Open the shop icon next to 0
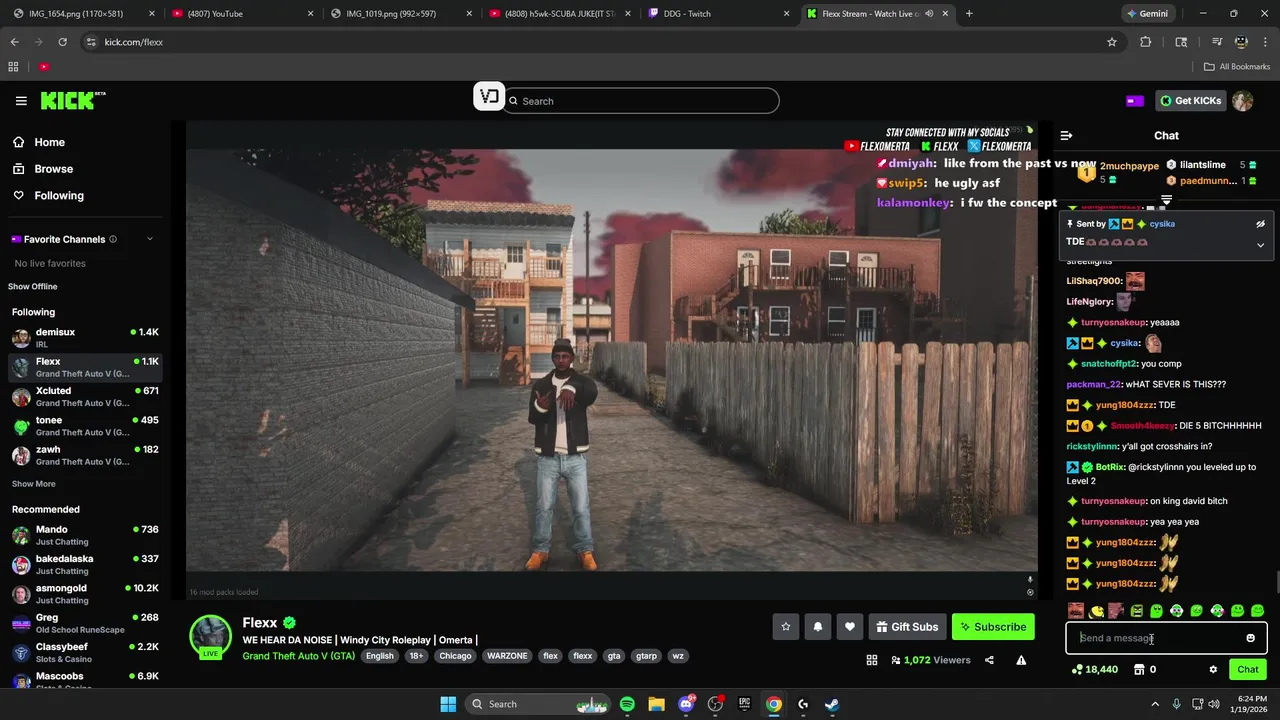This screenshot has height=720, width=1280. tap(1139, 670)
